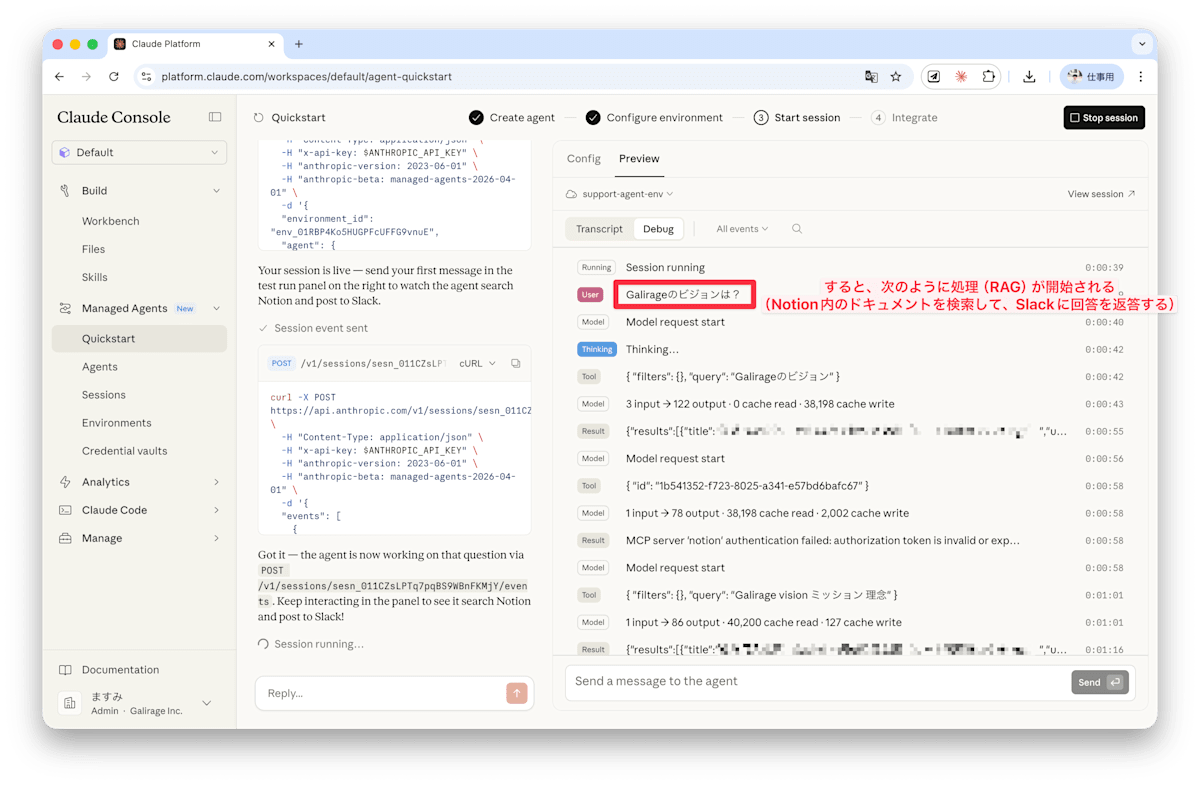Open the support-agent-env environment dropdown
Screen dimensions: 1200x785
pos(619,194)
